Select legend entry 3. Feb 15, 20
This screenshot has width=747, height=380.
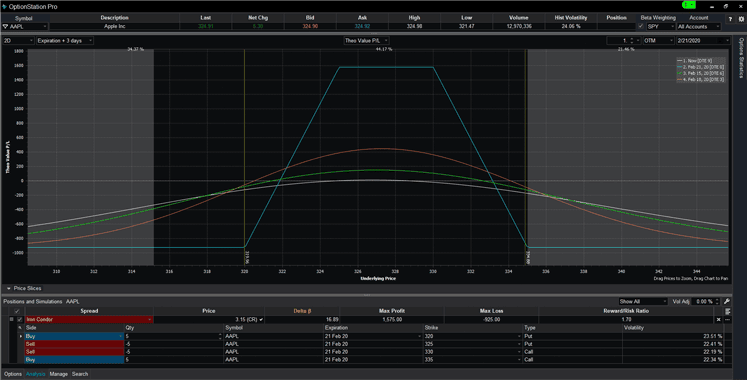pos(700,73)
